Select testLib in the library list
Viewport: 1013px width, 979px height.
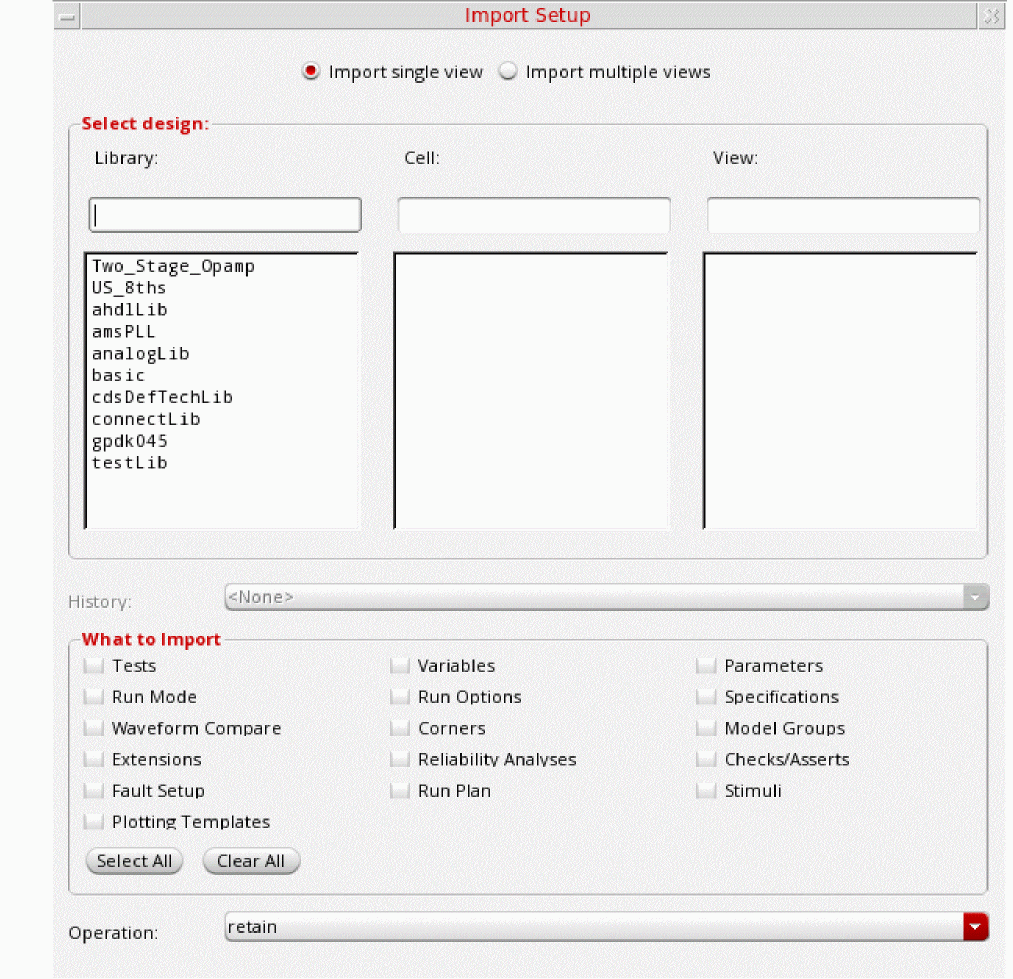click(130, 463)
